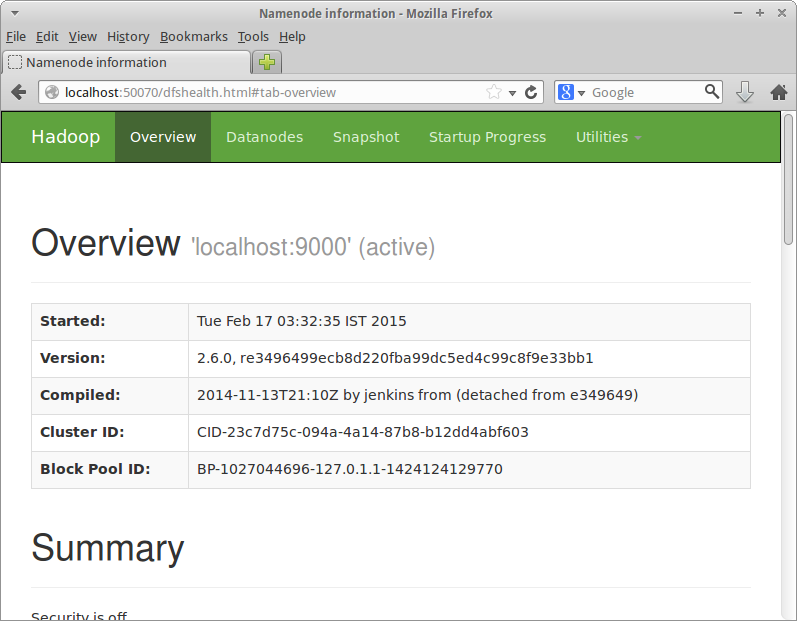The height and width of the screenshot is (621, 797).
Task: Select the Namenode information browser tab
Action: (127, 63)
